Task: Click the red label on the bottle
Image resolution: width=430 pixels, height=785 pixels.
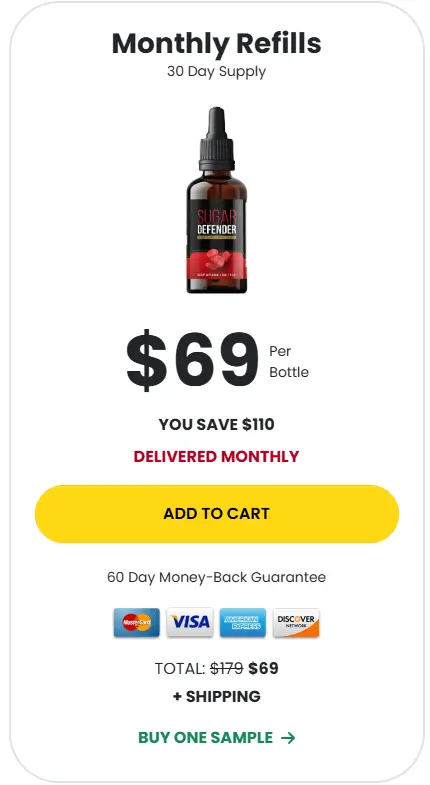Action: (x=217, y=271)
